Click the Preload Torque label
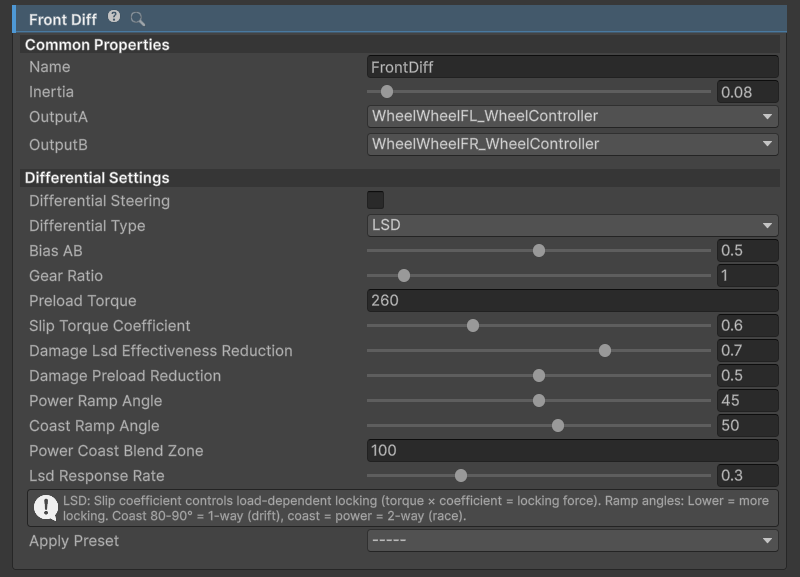 coord(83,301)
